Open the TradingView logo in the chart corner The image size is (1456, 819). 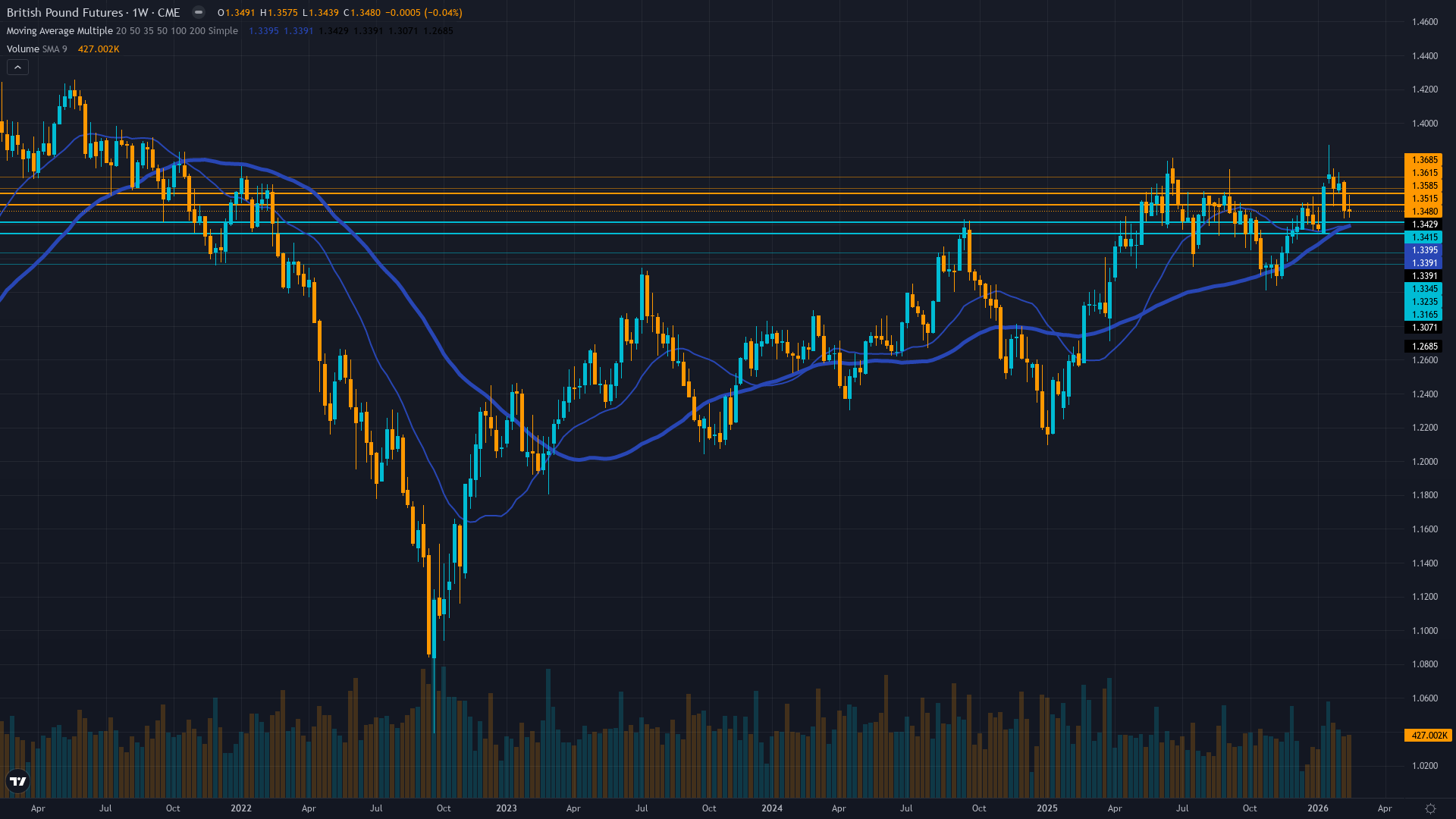pyautogui.click(x=17, y=781)
